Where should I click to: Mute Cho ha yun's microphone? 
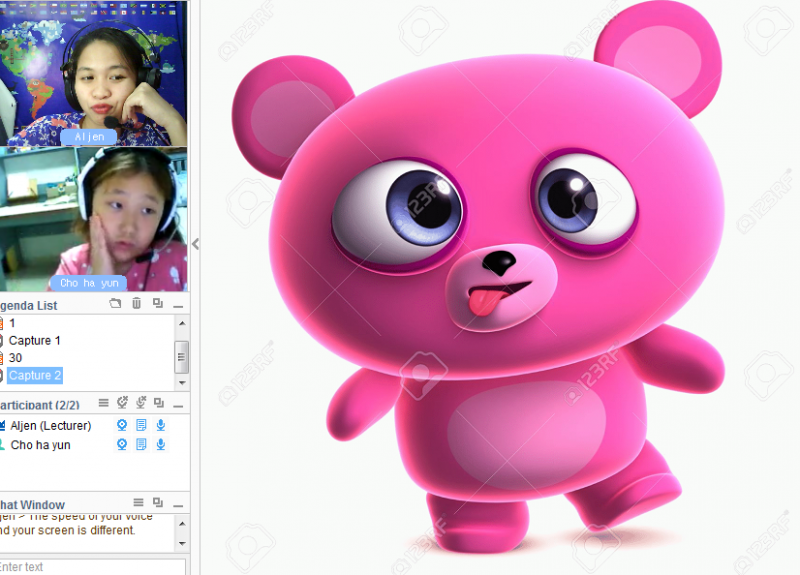(x=160, y=444)
